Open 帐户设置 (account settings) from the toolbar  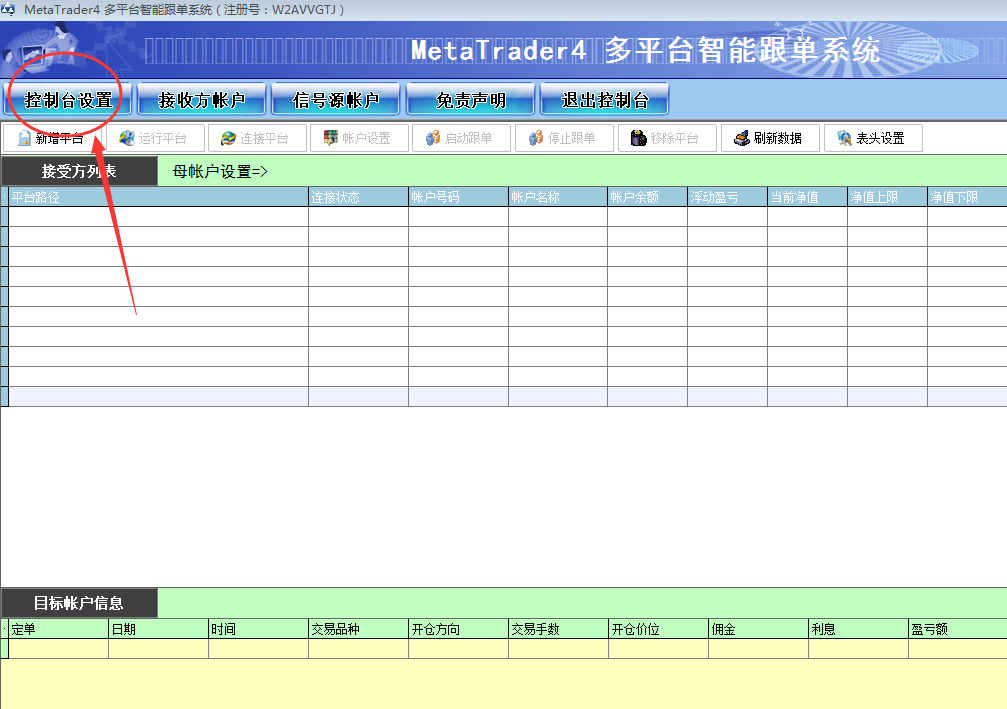click(x=359, y=138)
